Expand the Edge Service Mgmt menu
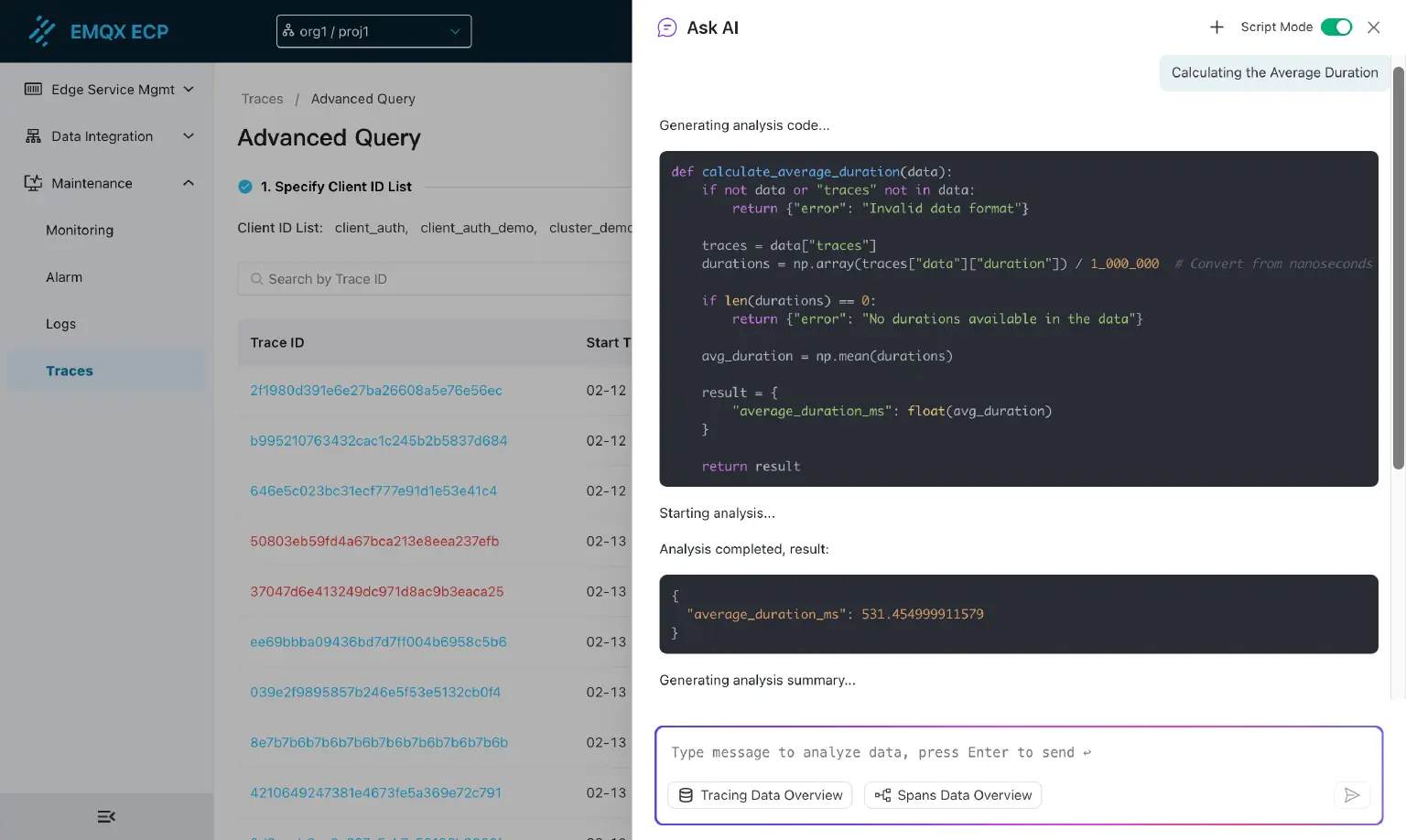 189,89
